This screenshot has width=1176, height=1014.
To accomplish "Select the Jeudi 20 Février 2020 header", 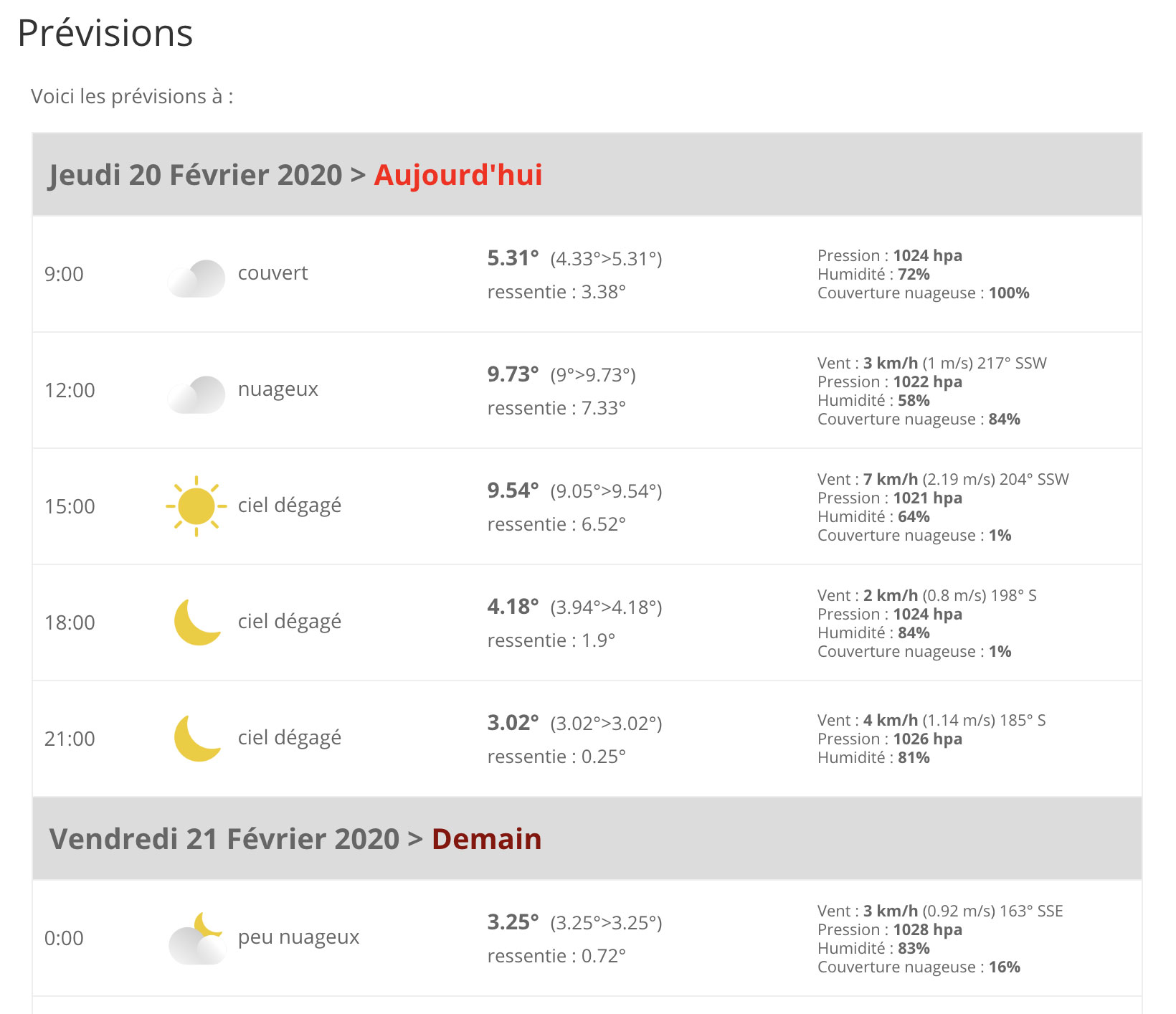I will coord(587,174).
